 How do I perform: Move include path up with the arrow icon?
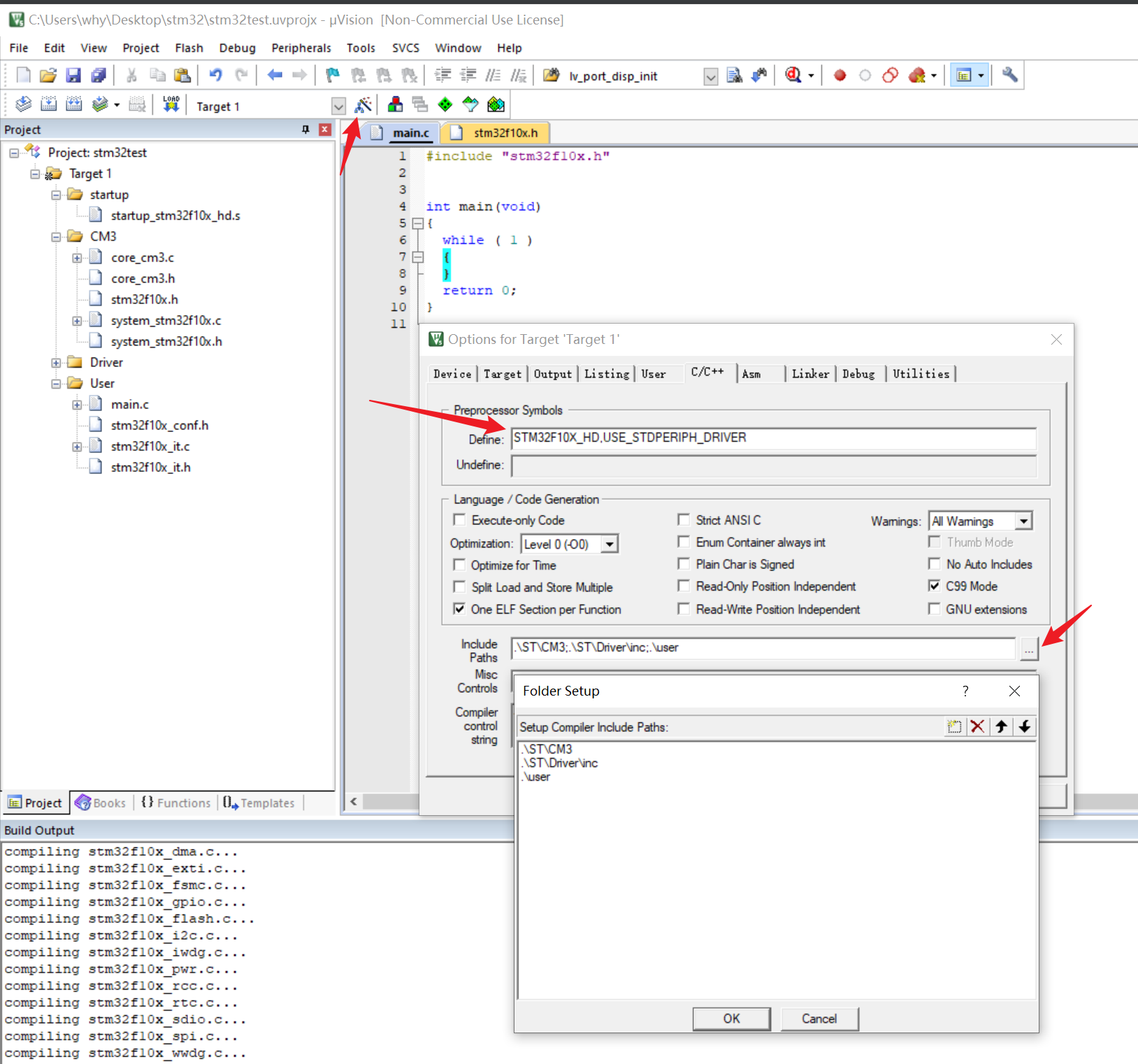(1001, 726)
